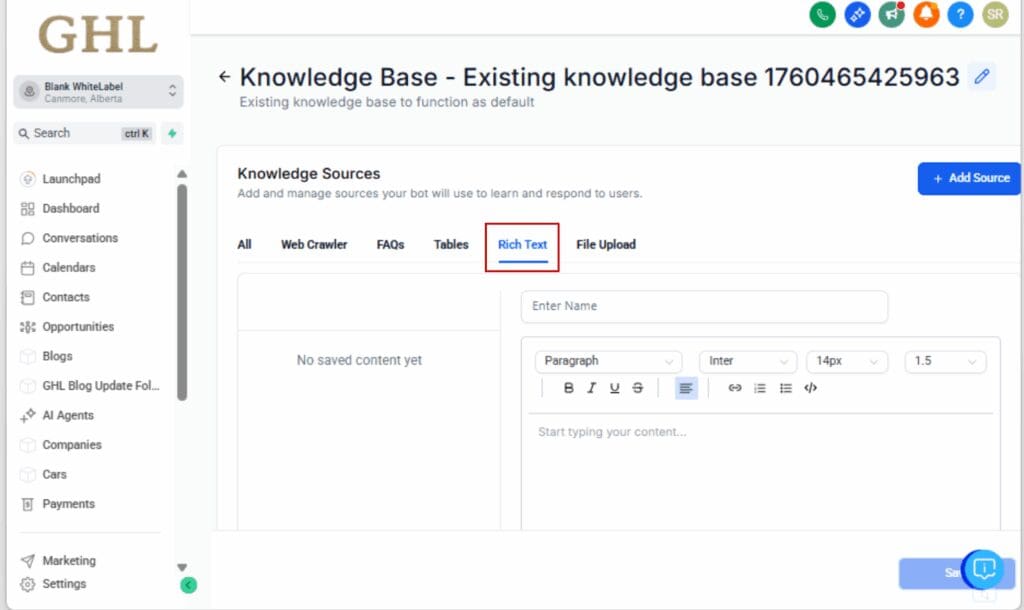1024x610 pixels.
Task: Click the Add Source button
Action: tap(969, 178)
